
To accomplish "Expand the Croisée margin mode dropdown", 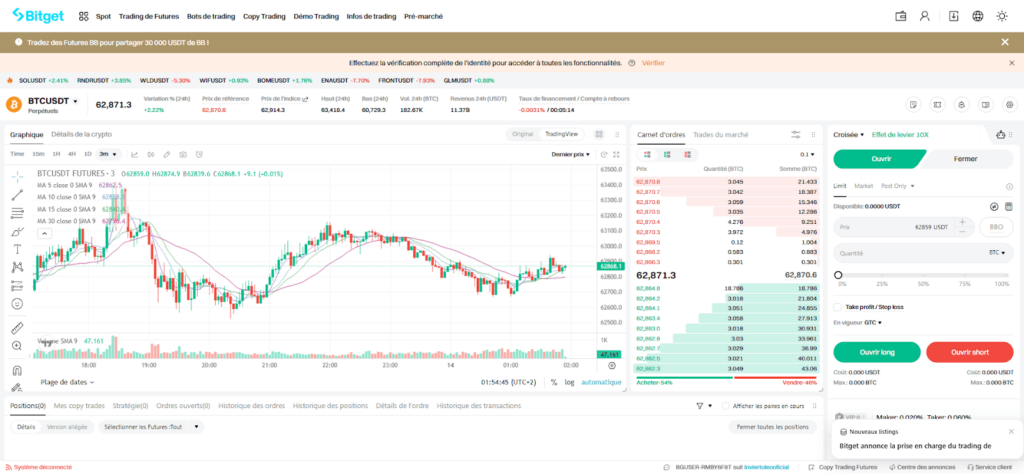I will pyautogui.click(x=848, y=134).
